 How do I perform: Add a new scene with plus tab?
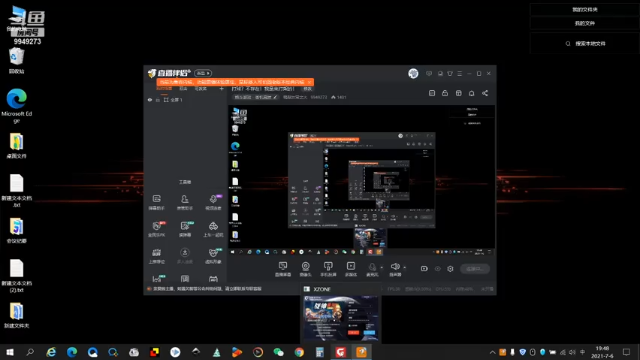222,89
